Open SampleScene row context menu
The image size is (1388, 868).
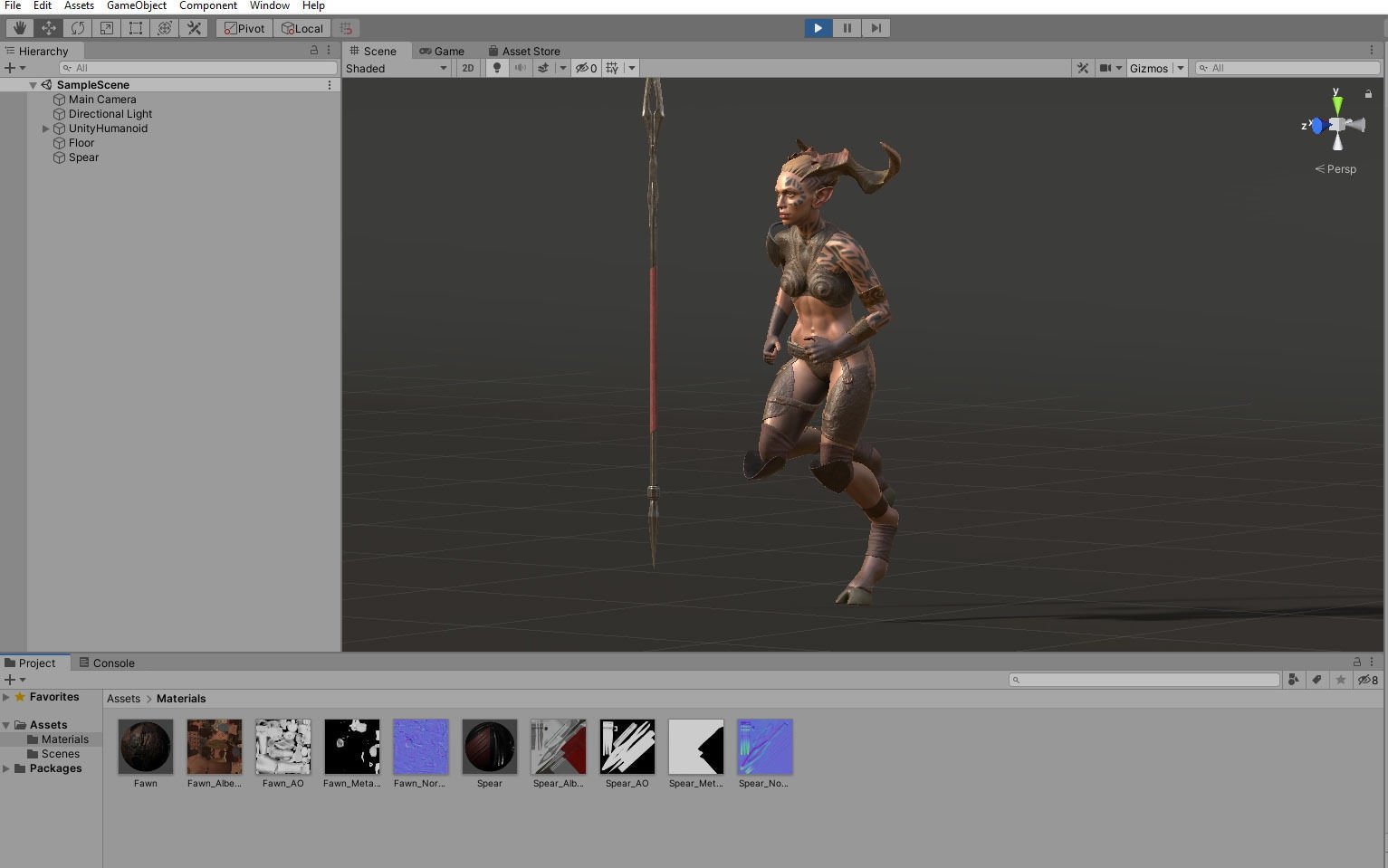330,85
